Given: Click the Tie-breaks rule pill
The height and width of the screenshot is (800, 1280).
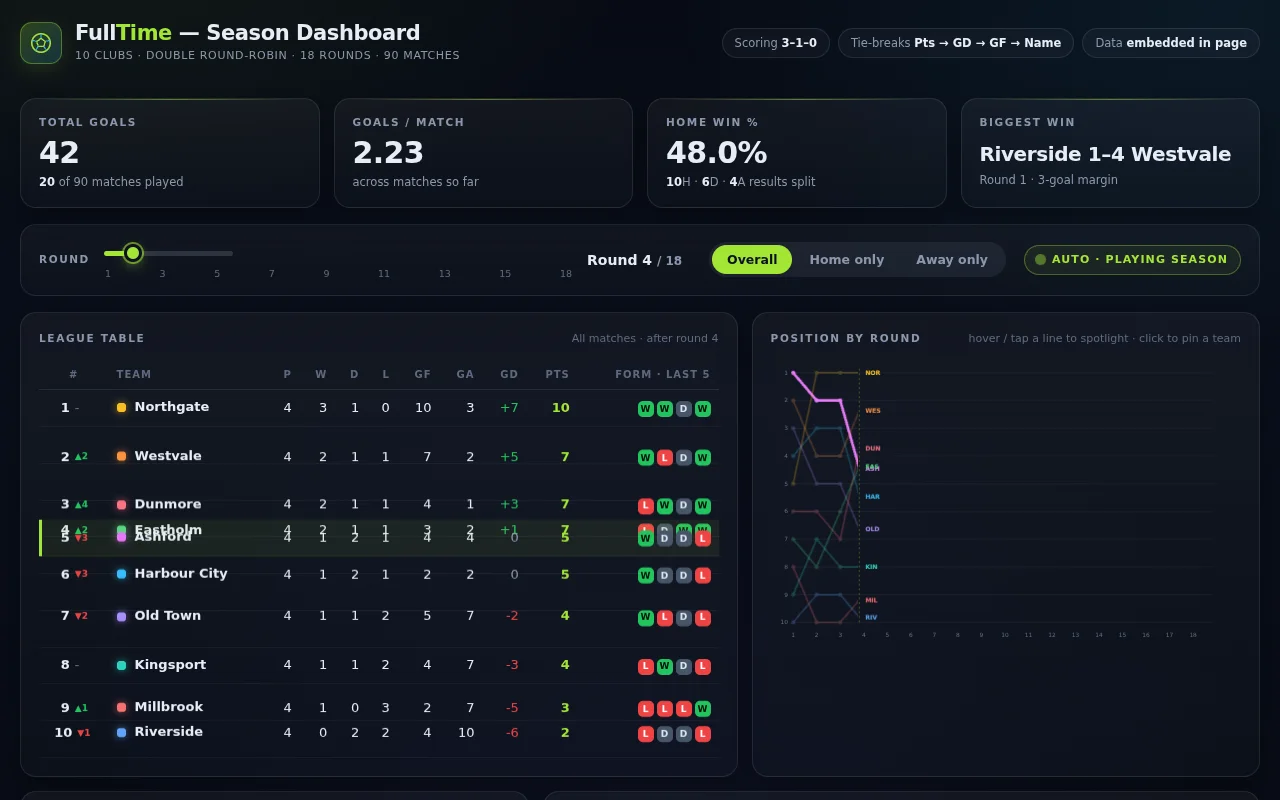Looking at the screenshot, I should [956, 43].
